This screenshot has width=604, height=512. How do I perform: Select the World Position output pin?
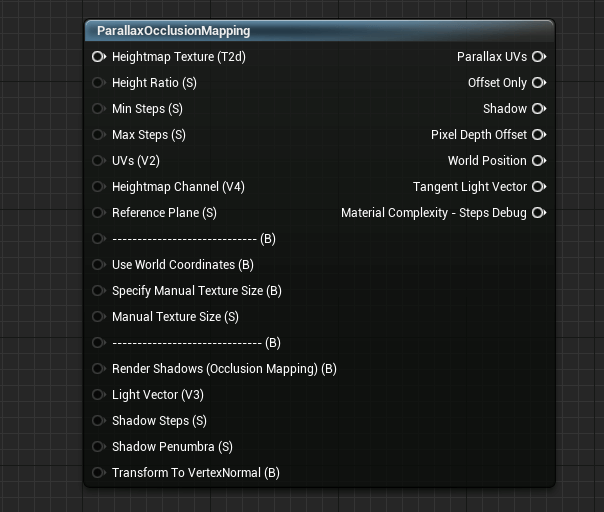click(x=538, y=161)
